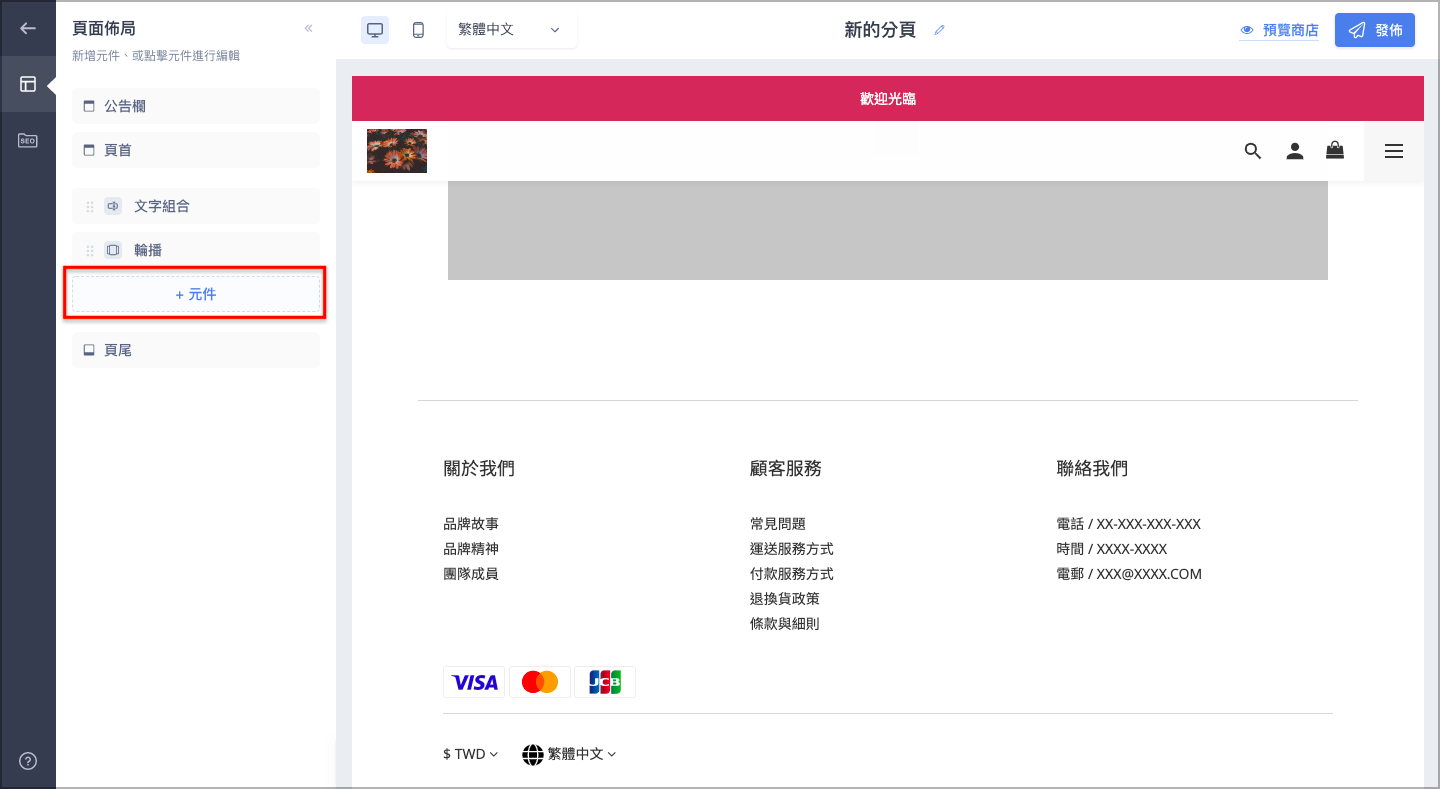Collapse the page layout panel

(x=308, y=28)
